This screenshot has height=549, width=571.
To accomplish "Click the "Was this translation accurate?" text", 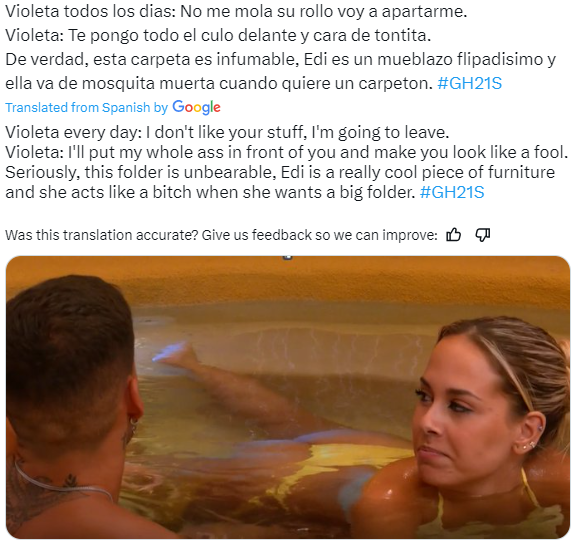I will [101, 235].
